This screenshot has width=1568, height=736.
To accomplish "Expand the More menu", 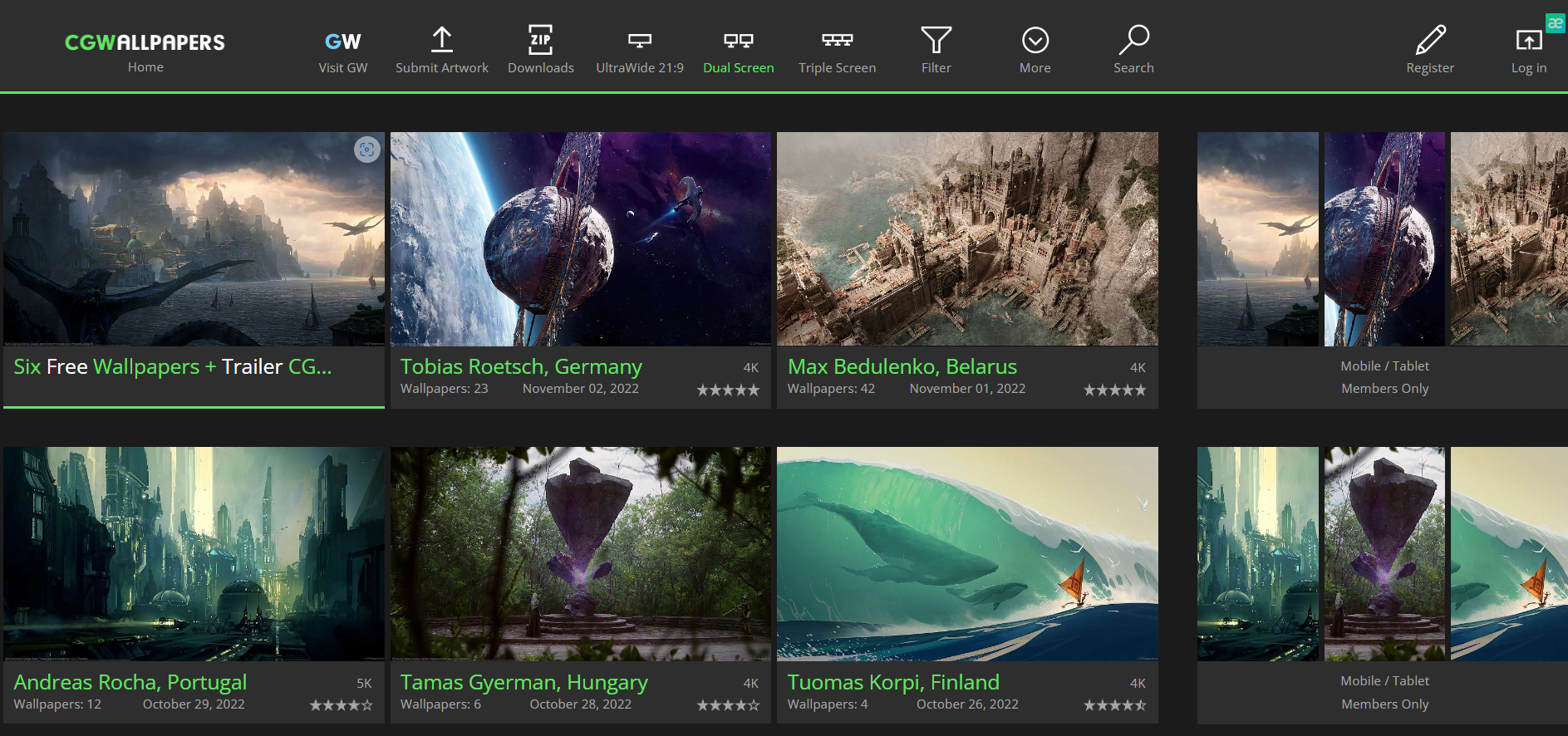I will (1035, 40).
